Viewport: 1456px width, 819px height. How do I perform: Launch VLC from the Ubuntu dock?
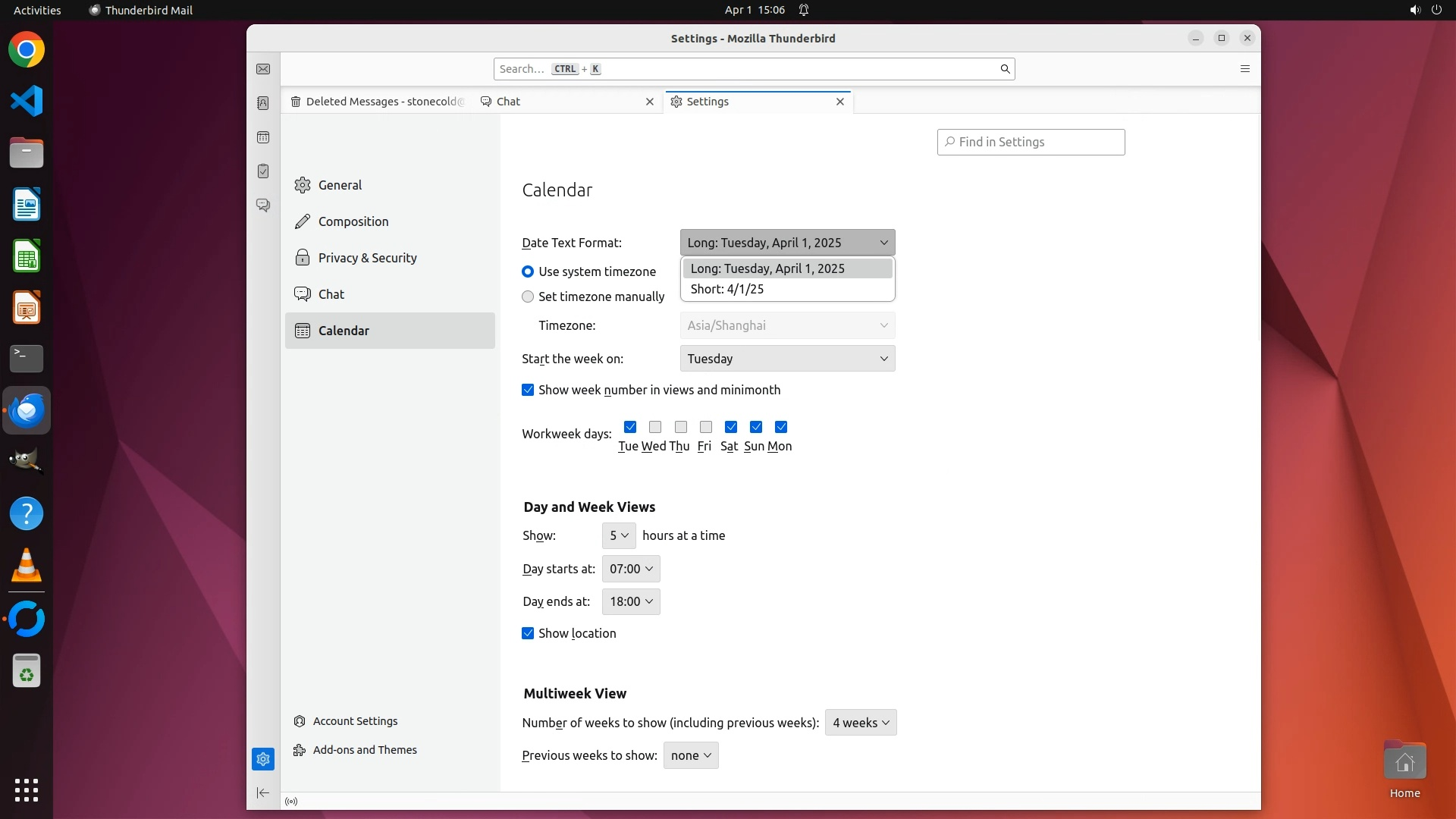coord(27,565)
